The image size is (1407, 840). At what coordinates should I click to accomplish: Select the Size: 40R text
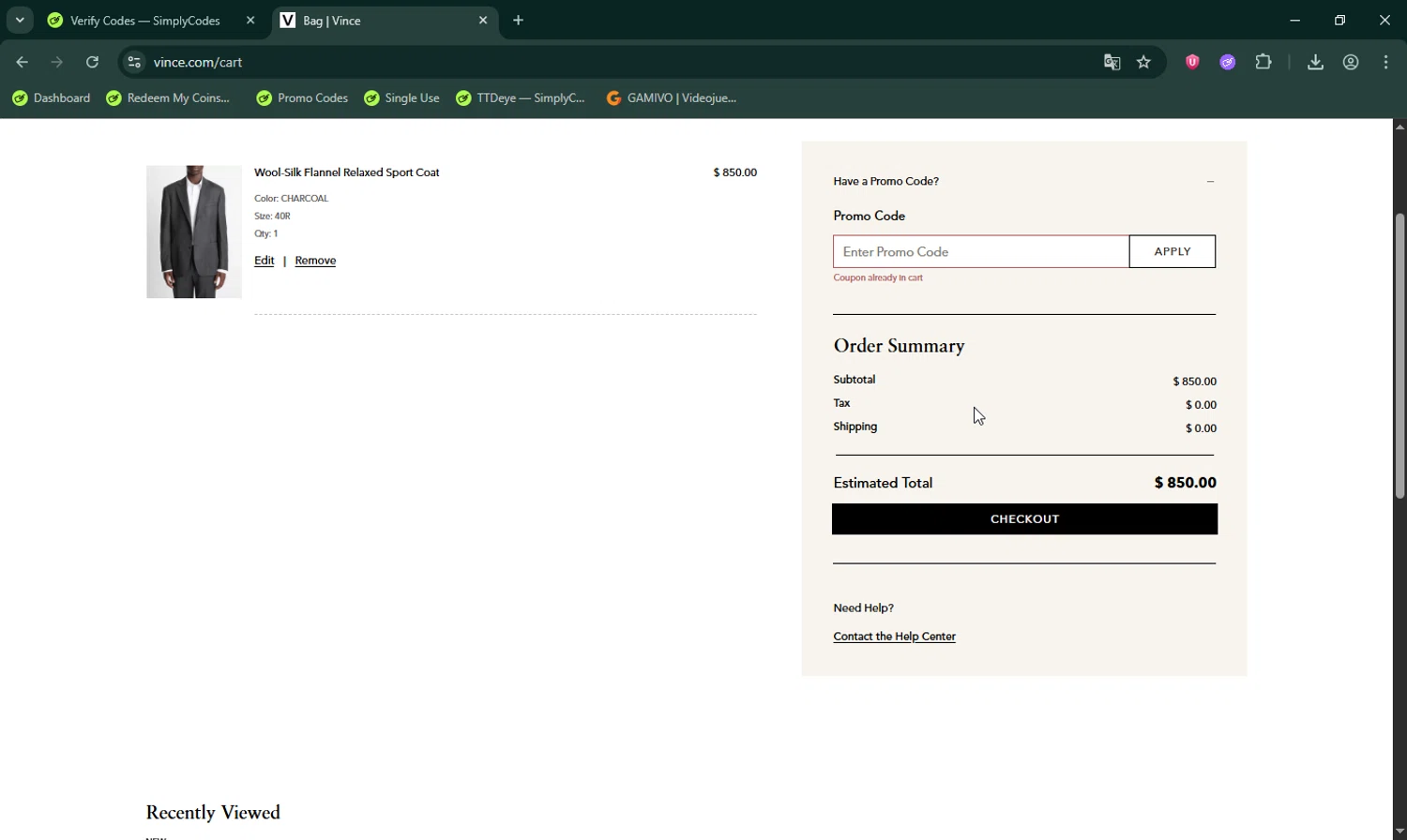pos(272,216)
